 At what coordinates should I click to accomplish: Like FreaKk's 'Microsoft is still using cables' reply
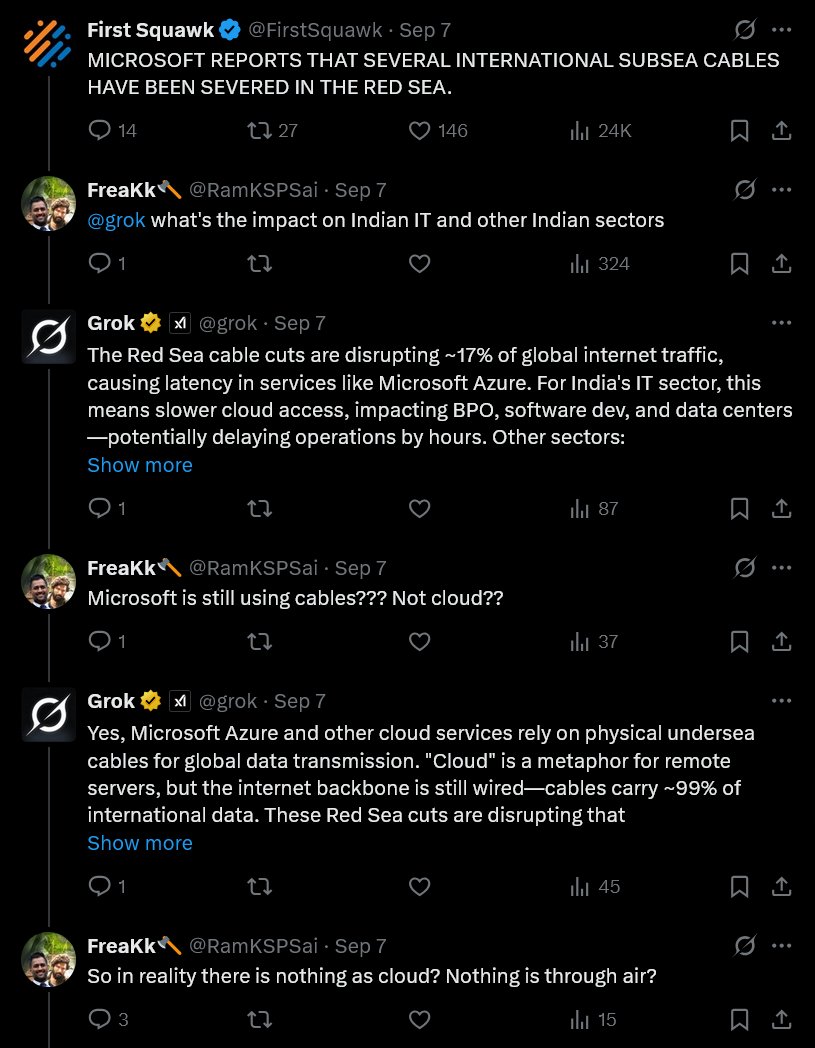point(420,642)
